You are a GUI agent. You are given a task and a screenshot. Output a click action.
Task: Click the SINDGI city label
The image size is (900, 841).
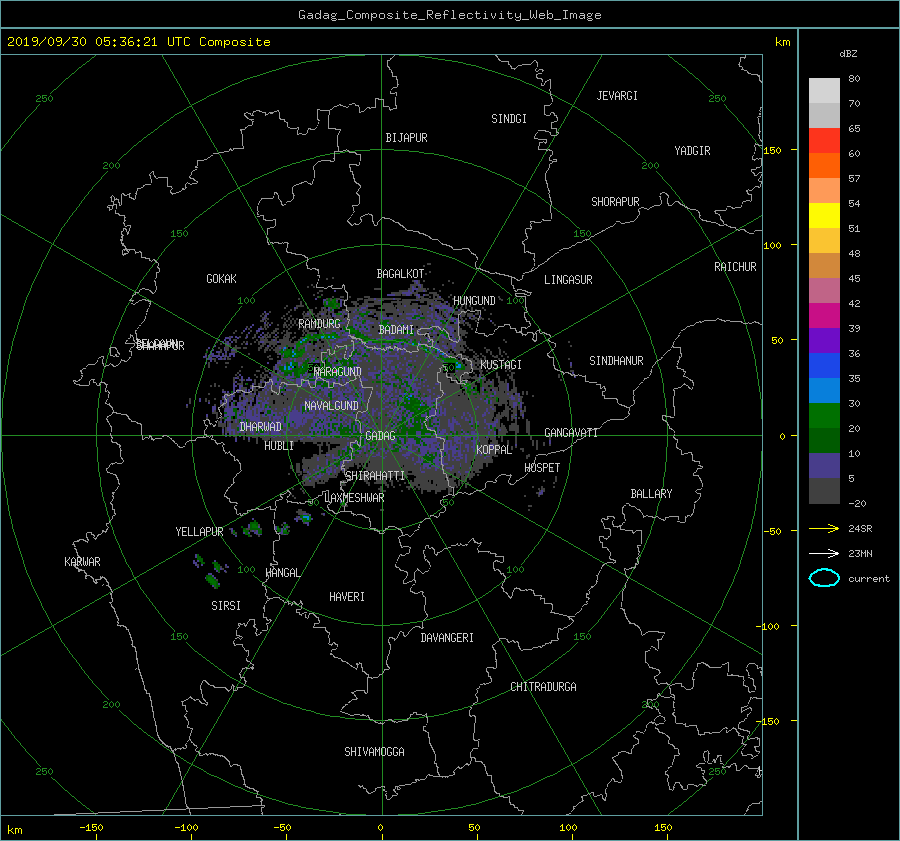tap(509, 119)
